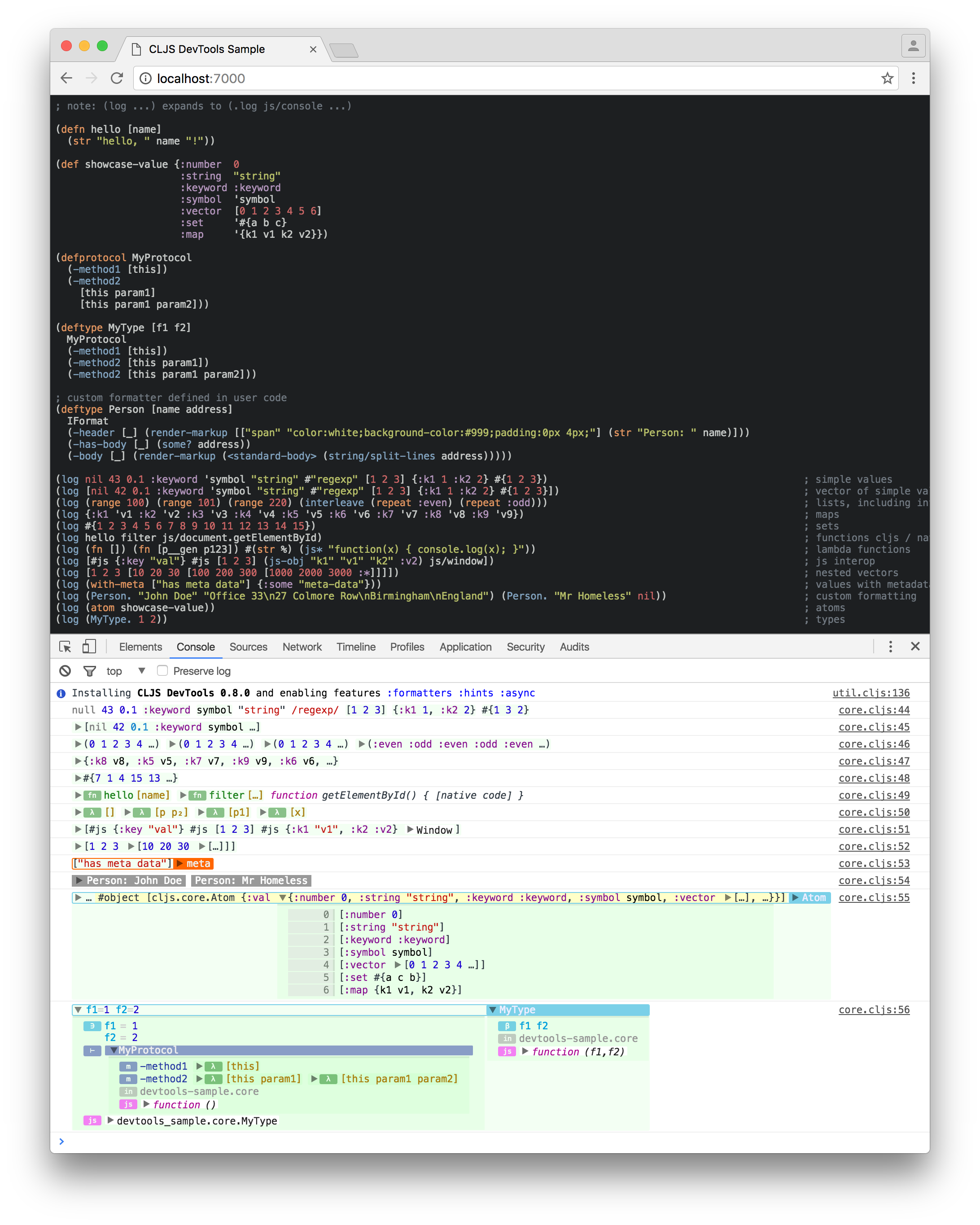Toggle the device toolbar icon
This screenshot has height=1225, width=980.
89,647
